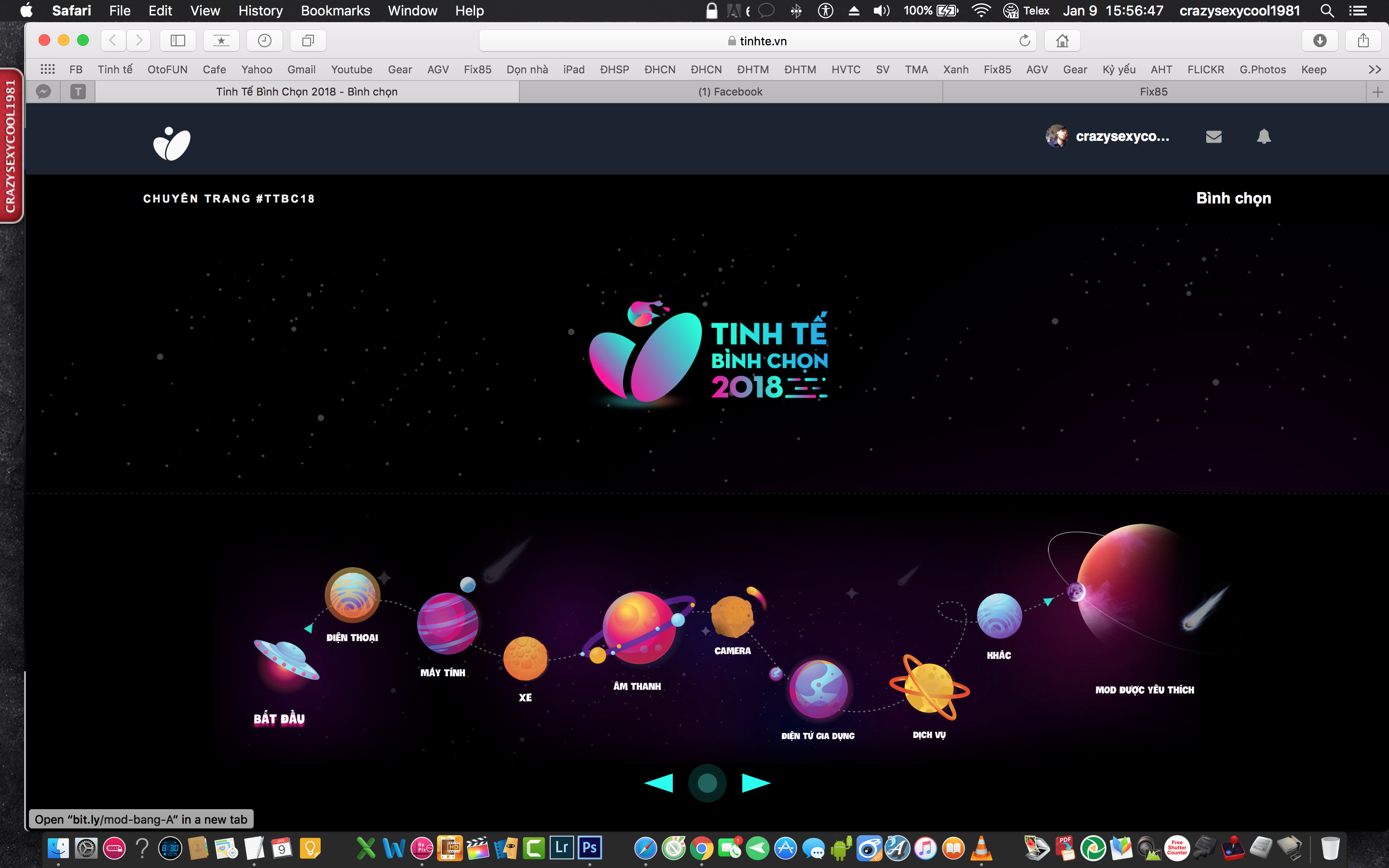Click the Home toolbar button
Image resolution: width=1389 pixels, height=868 pixels.
(1062, 40)
